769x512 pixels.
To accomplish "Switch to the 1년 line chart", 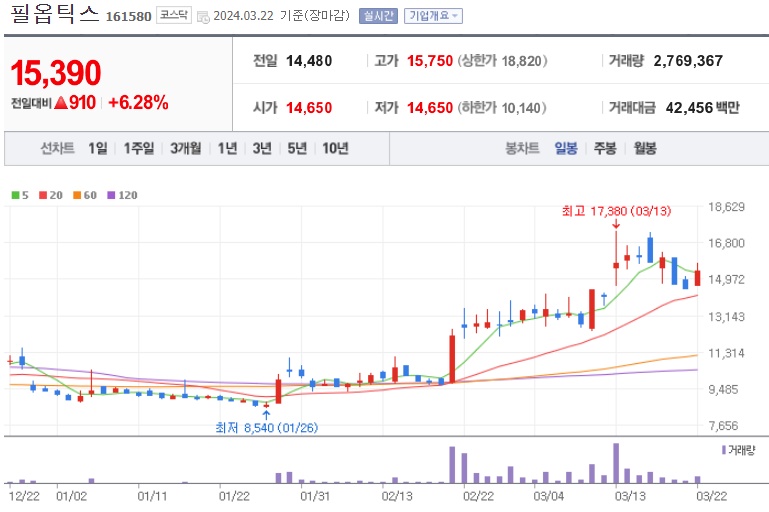I will pos(228,148).
